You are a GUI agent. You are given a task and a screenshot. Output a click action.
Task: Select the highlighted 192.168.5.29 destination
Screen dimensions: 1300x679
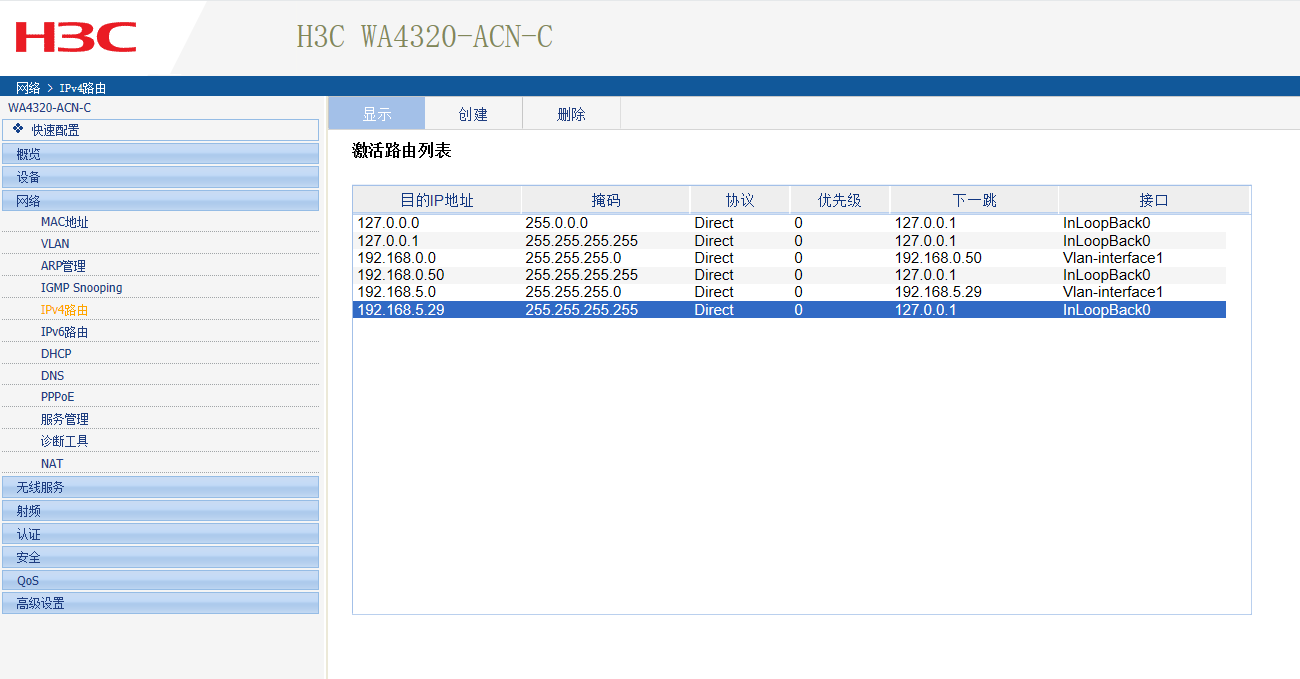pos(401,310)
